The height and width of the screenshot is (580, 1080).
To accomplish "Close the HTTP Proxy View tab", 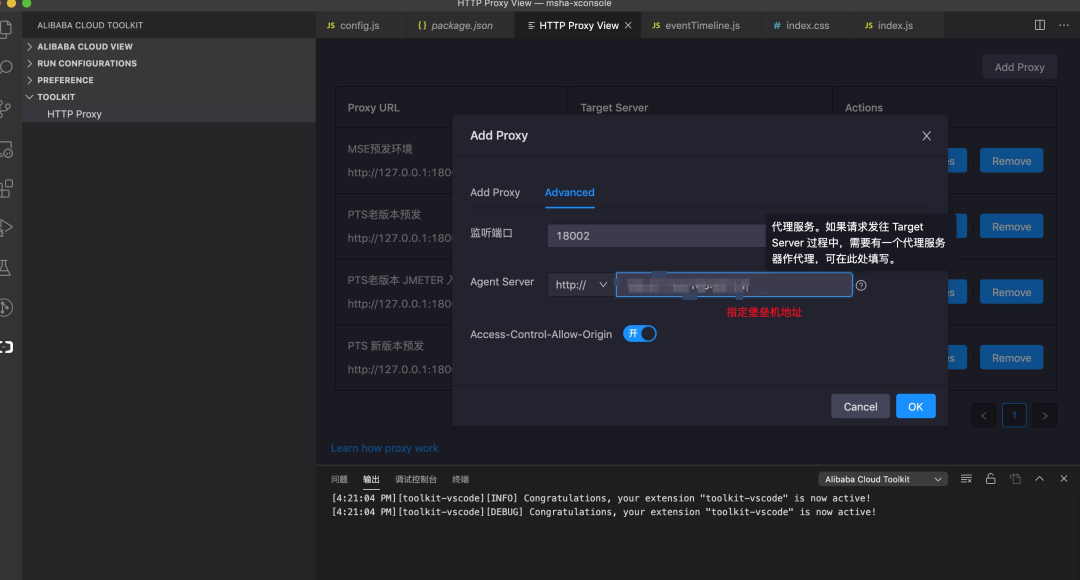I will [628, 25].
